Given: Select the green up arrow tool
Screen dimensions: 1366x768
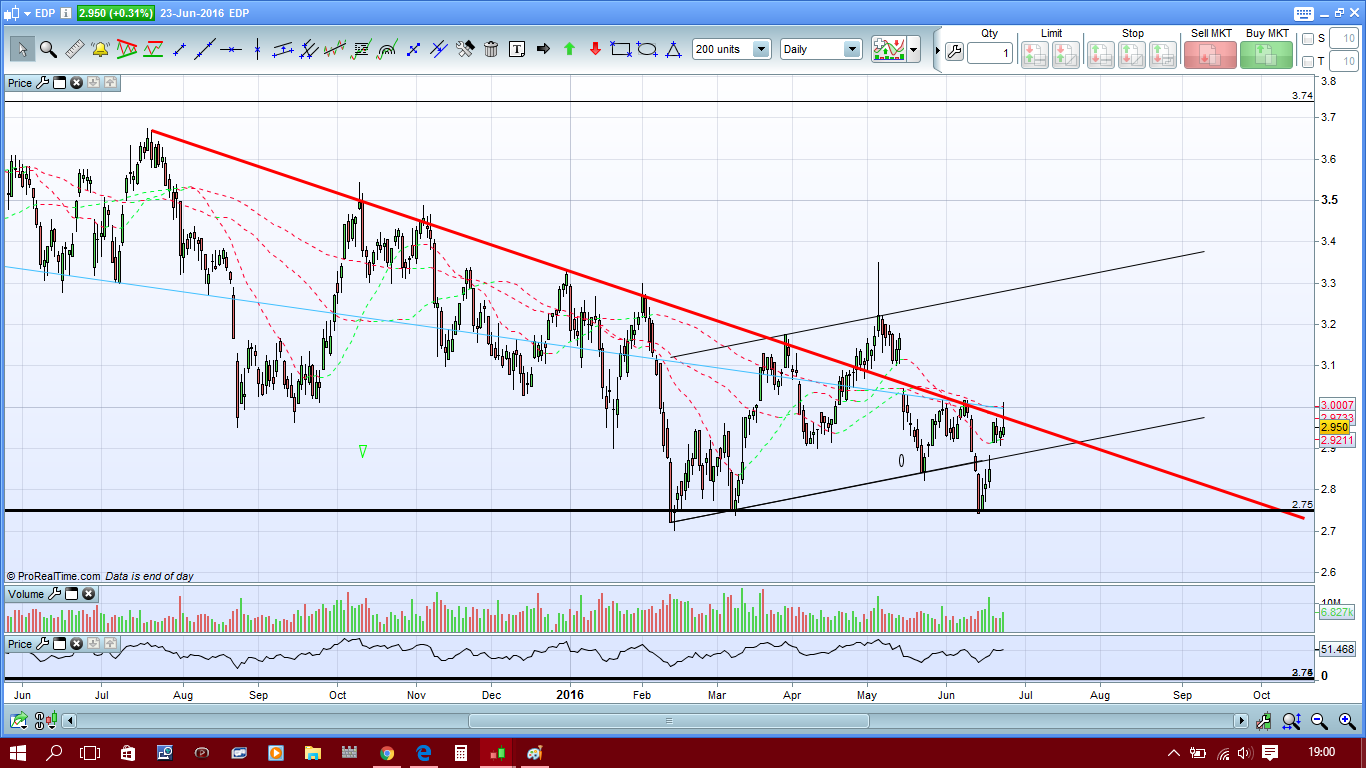Looking at the screenshot, I should [569, 49].
